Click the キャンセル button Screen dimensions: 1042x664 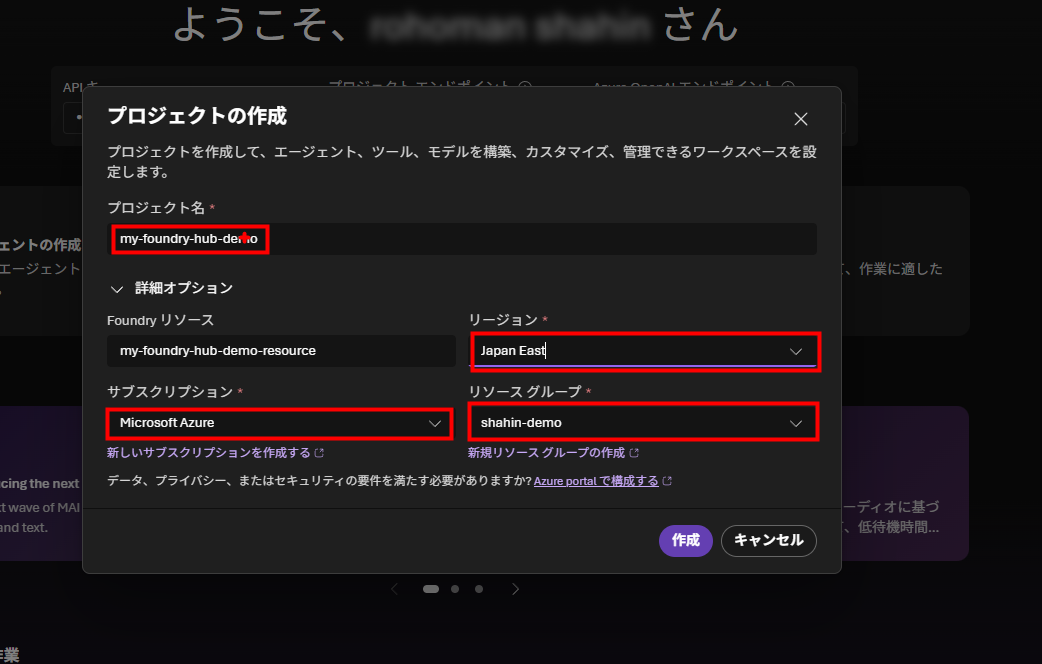point(769,540)
